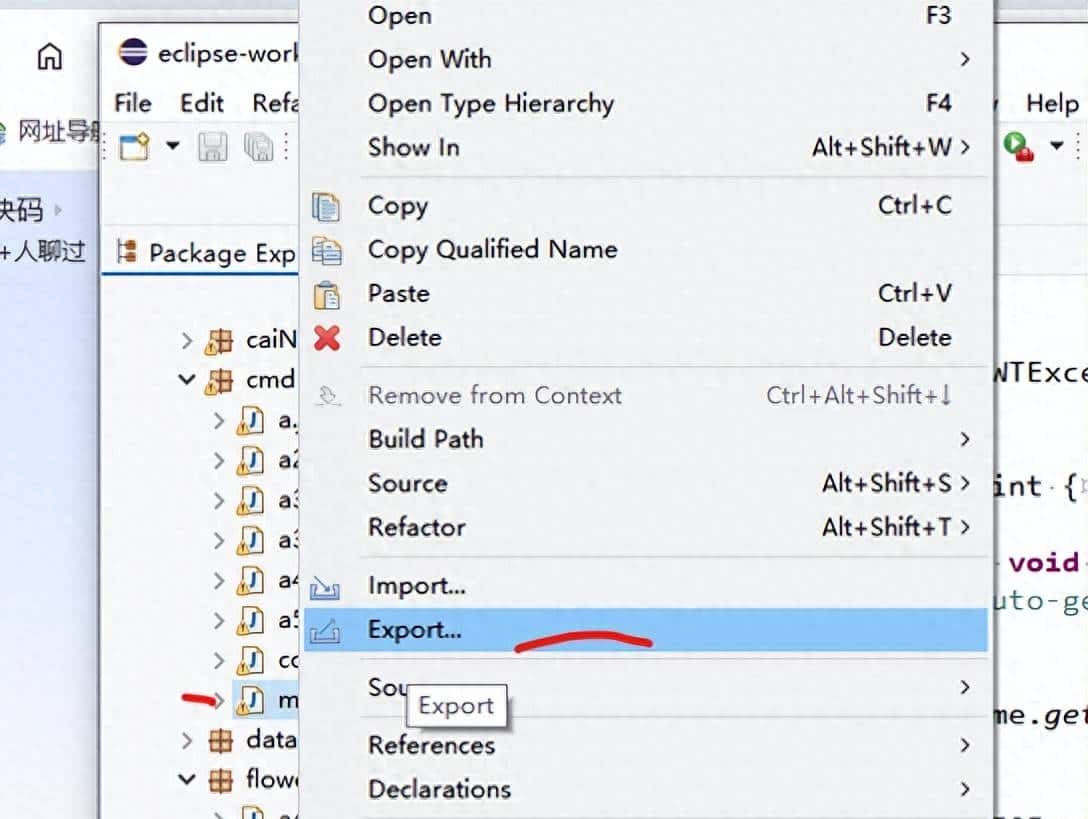Click the Java file icon beside a4

coord(250,580)
